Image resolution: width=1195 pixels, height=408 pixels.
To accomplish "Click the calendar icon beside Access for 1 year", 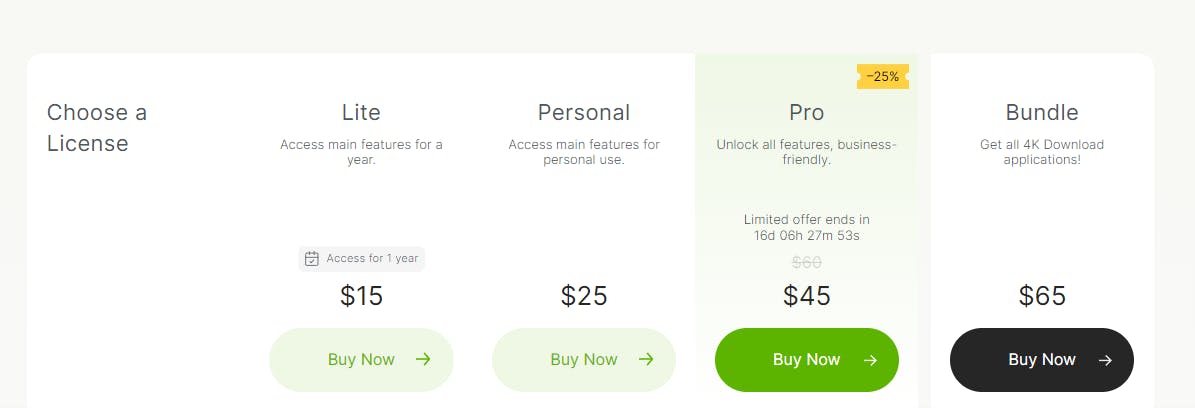I will (x=312, y=259).
